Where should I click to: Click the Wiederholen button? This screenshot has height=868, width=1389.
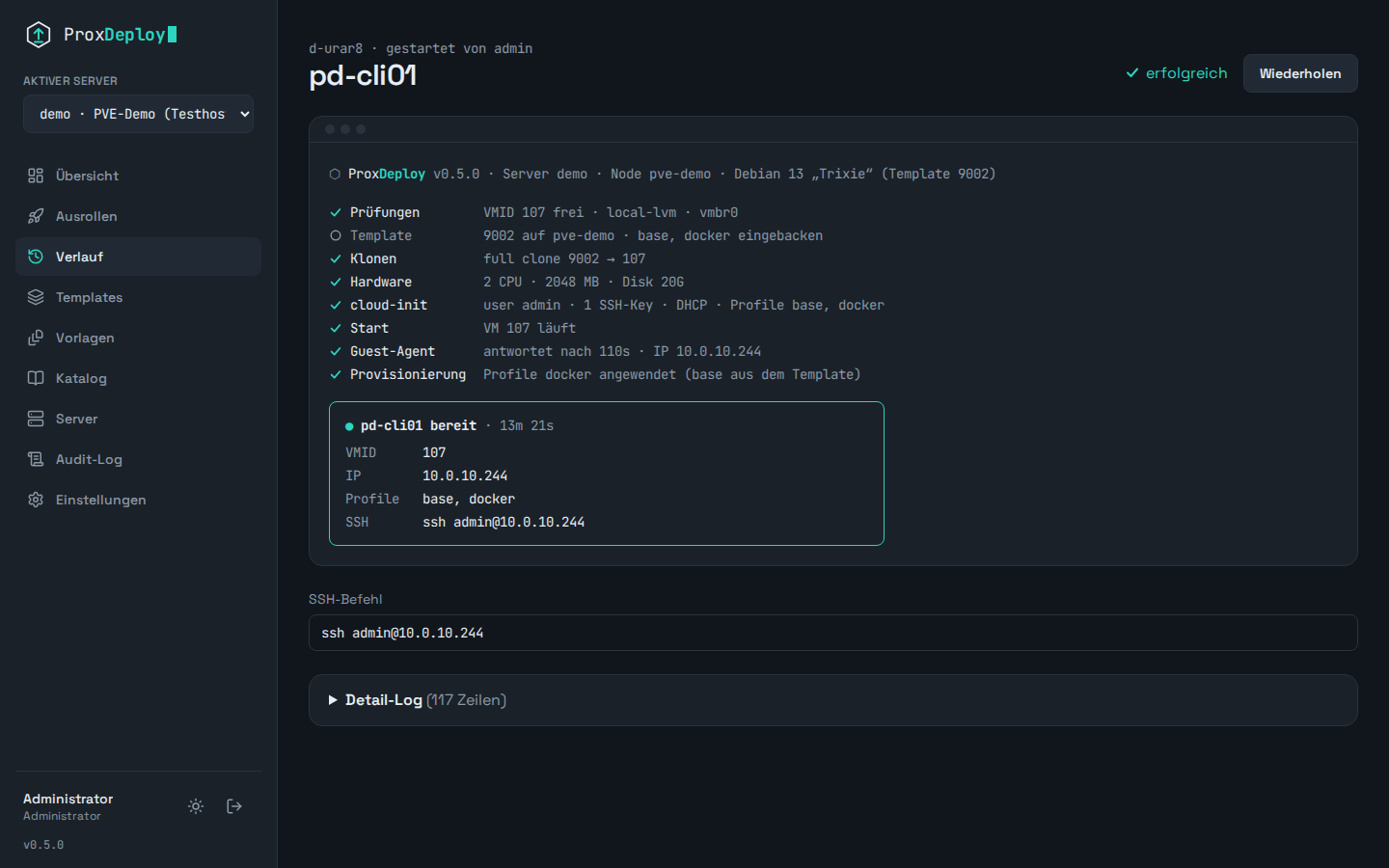click(x=1300, y=73)
